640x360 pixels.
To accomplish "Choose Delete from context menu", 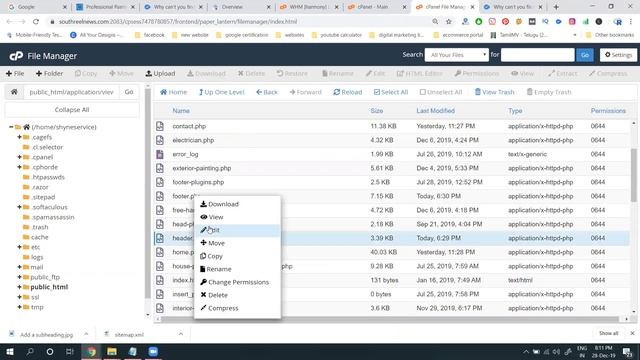I will pos(237,295).
